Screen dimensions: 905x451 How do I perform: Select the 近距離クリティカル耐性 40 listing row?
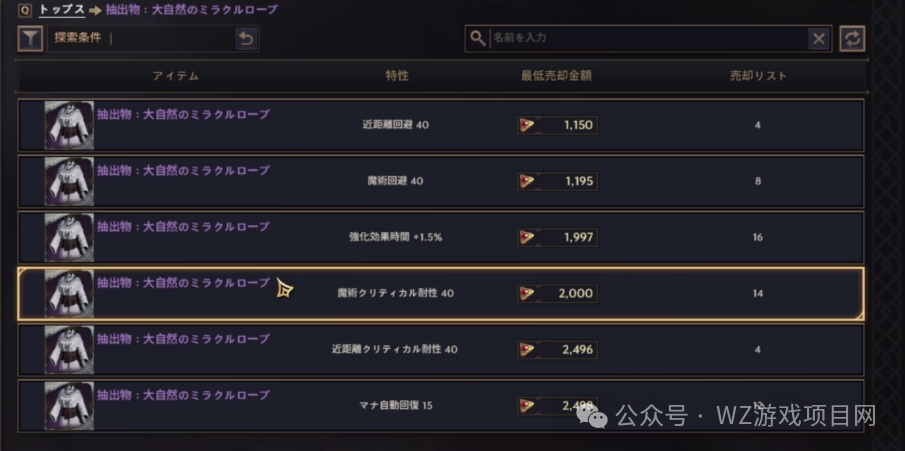point(440,350)
